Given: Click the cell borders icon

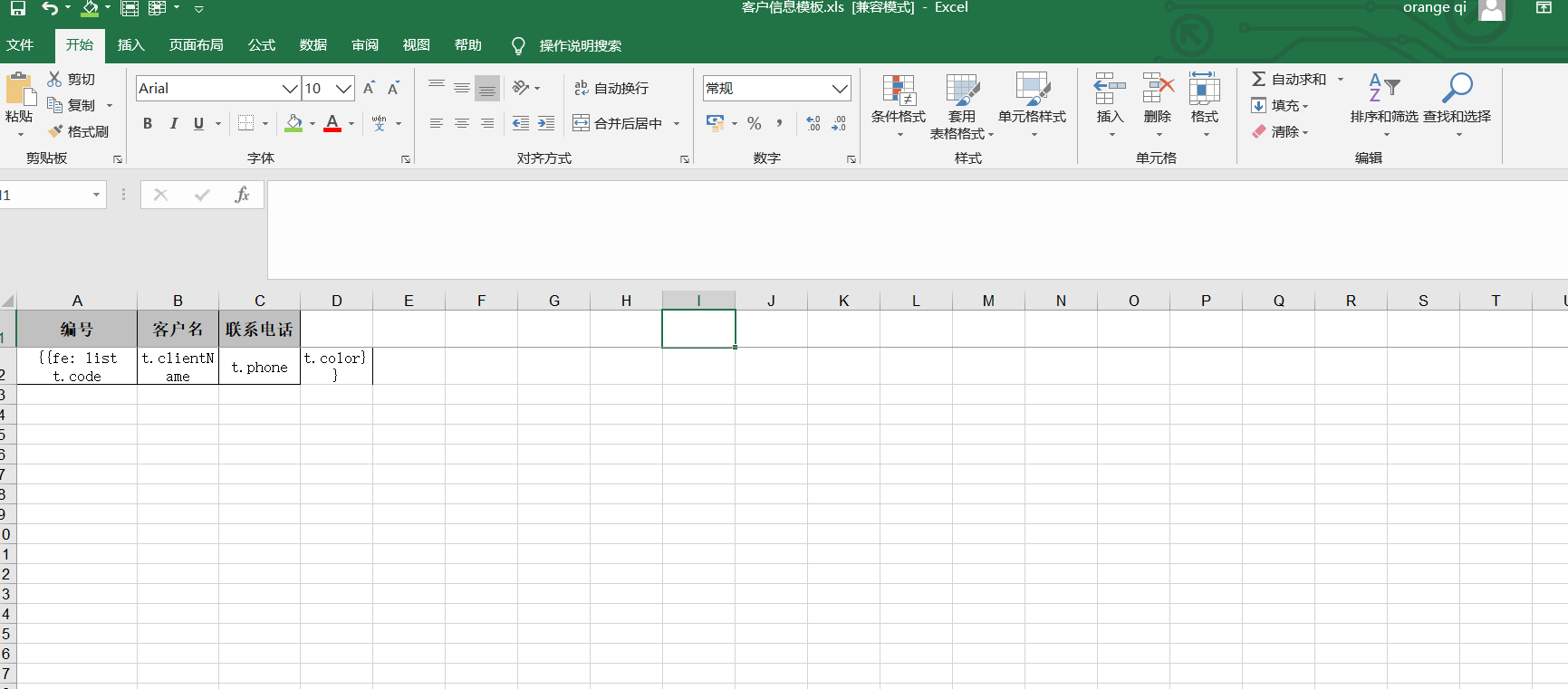Looking at the screenshot, I should tap(245, 123).
